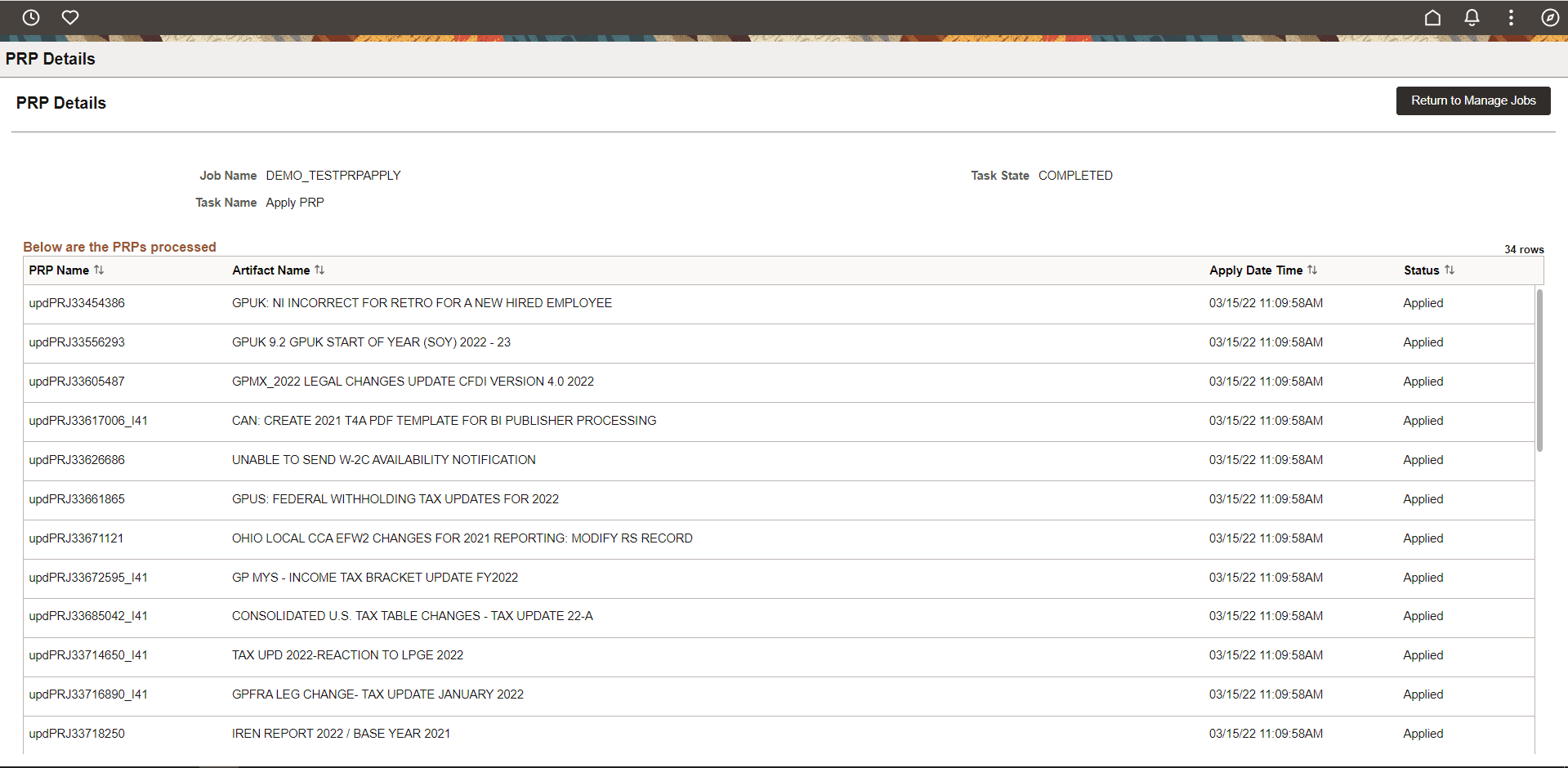
Task: Toggle sort order on Artifact Name column
Action: [x=320, y=270]
